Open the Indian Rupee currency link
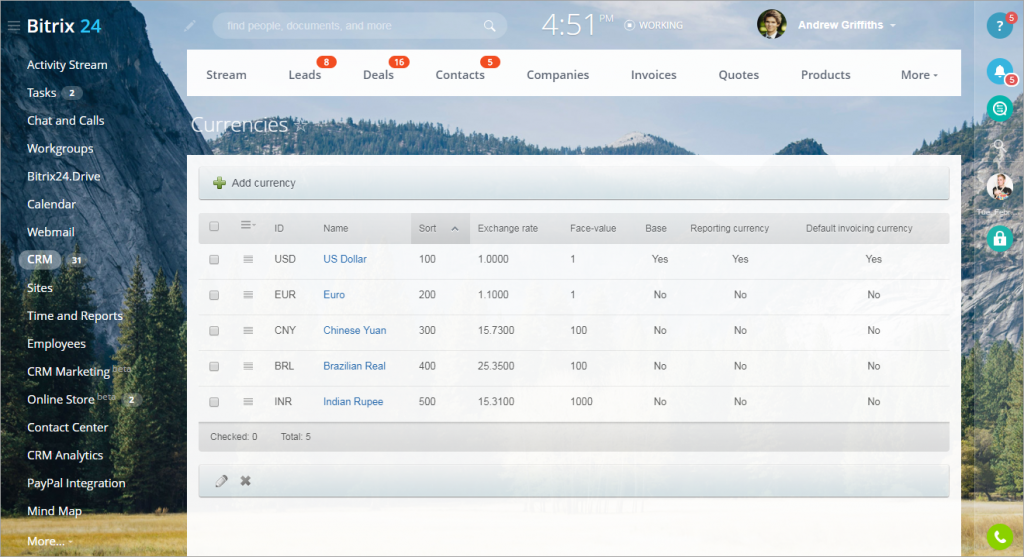The image size is (1024, 557). (x=353, y=402)
